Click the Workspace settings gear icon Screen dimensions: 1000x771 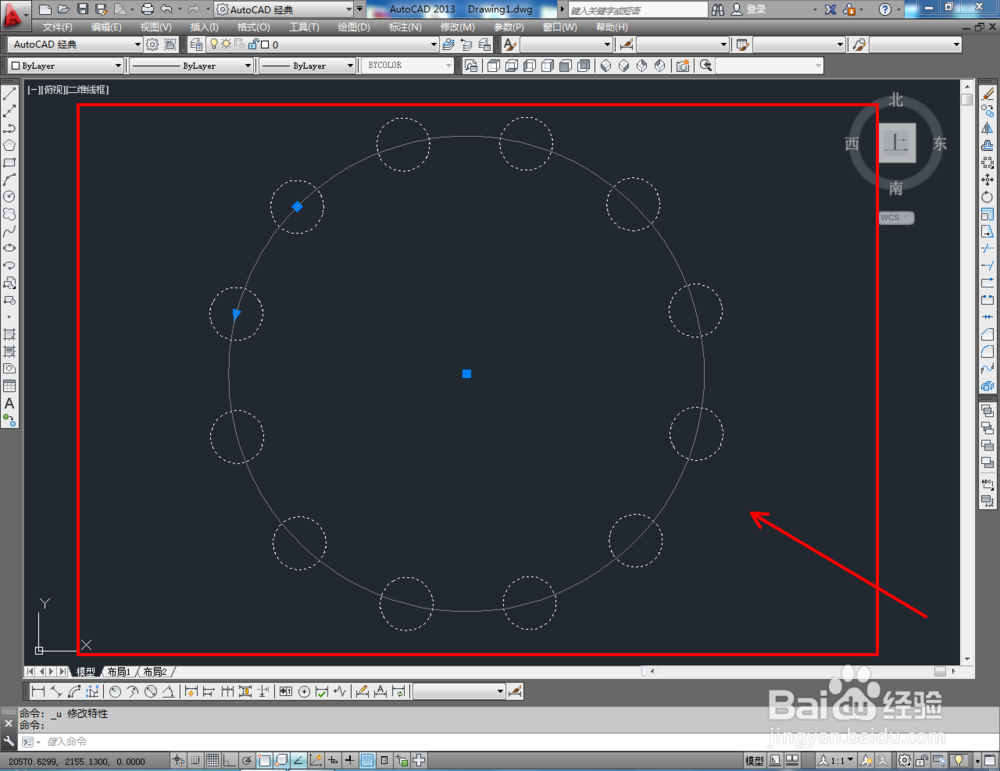pos(152,44)
